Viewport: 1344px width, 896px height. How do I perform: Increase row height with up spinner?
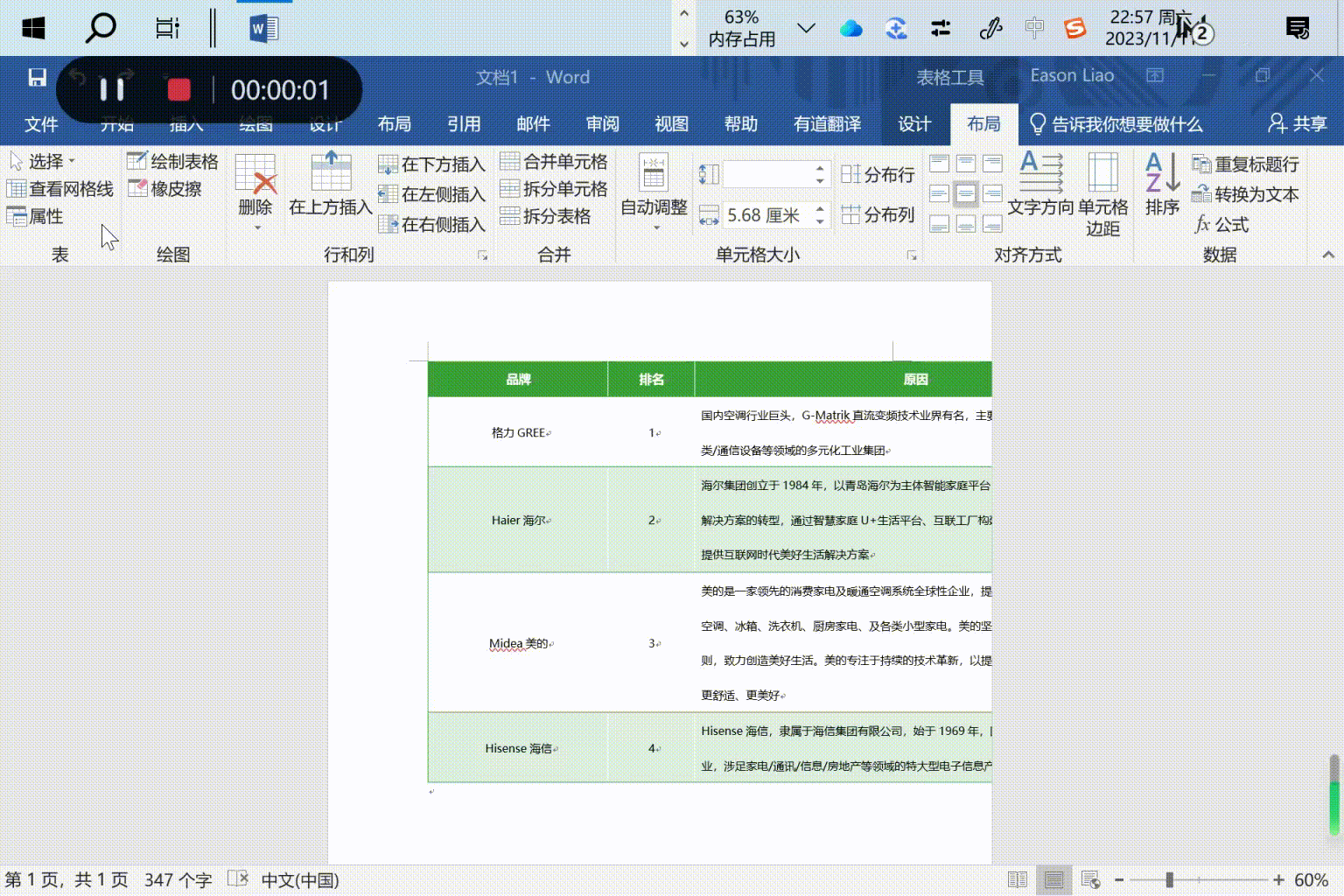tap(820, 168)
